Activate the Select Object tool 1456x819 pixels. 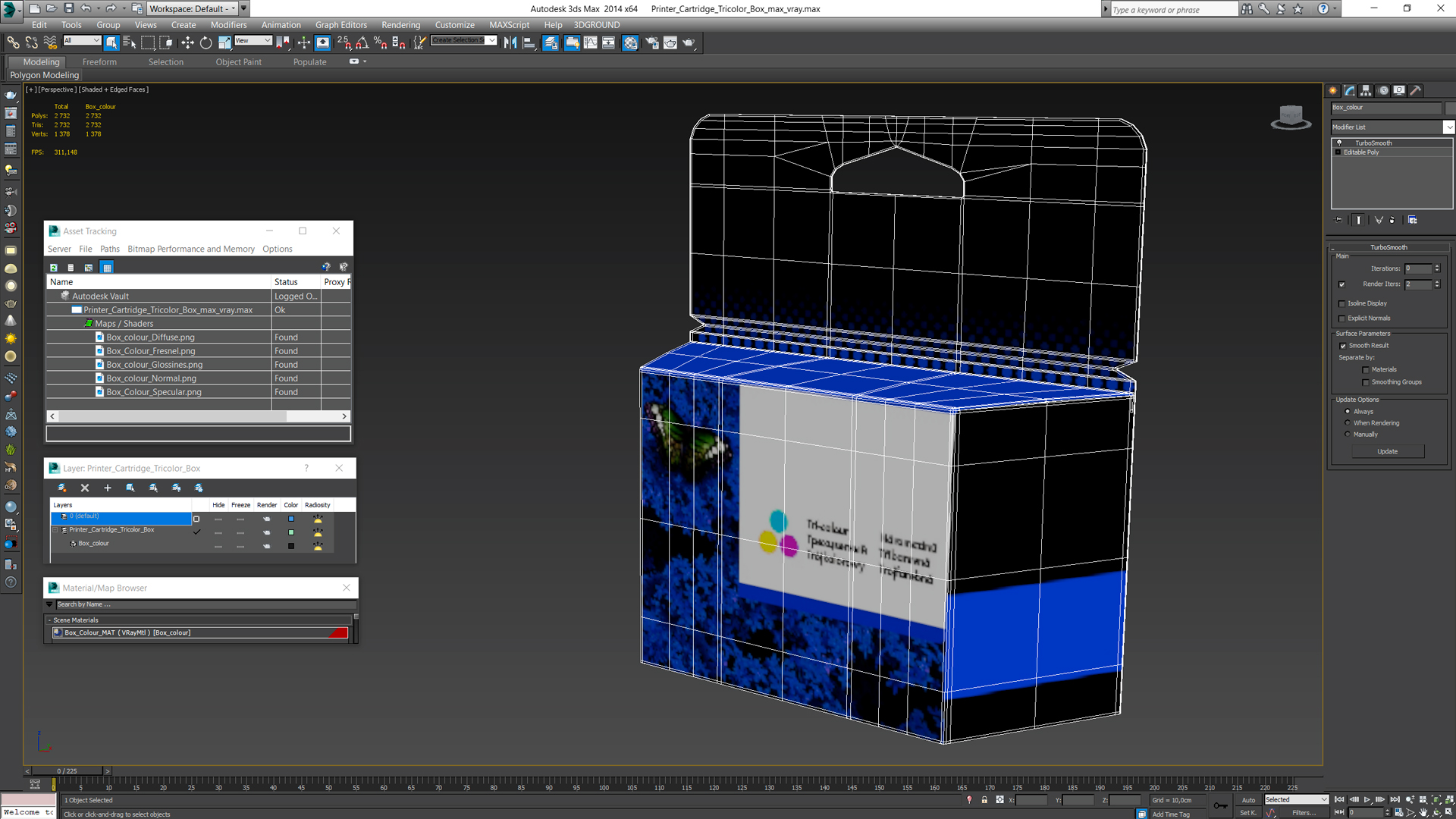tap(111, 43)
